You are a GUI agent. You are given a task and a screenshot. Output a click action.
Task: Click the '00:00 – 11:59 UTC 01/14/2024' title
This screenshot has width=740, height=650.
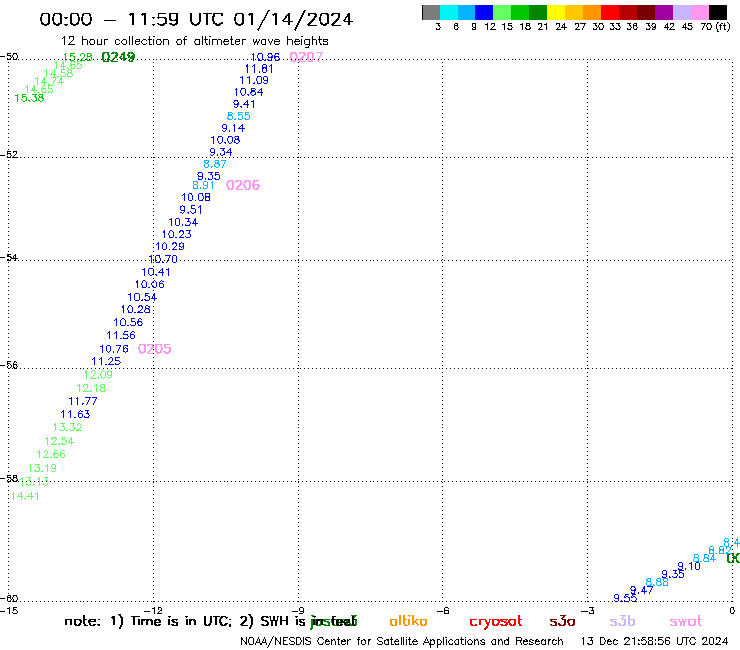[x=196, y=19]
